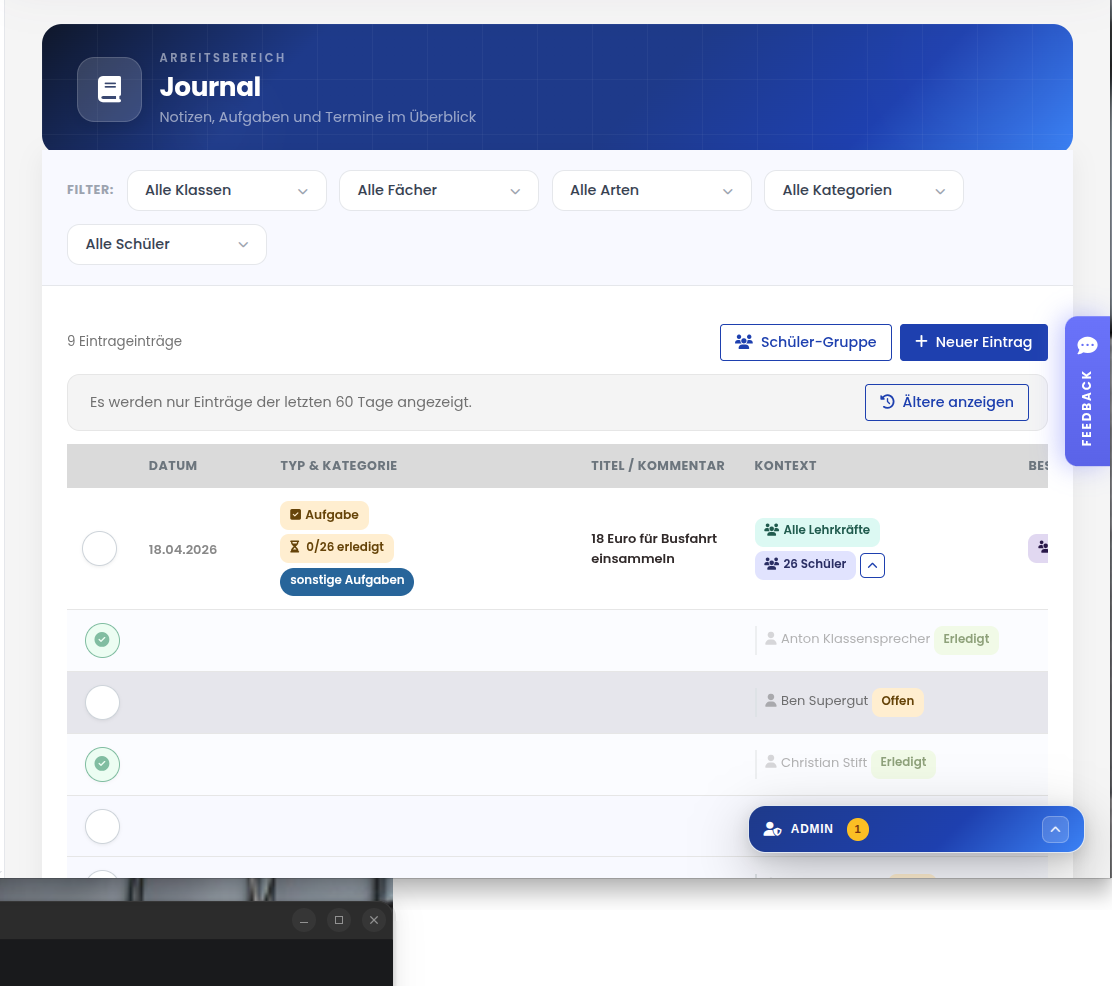The height and width of the screenshot is (986, 1112).
Task: Show older entries via Ältere anzeigen
Action: tap(946, 402)
